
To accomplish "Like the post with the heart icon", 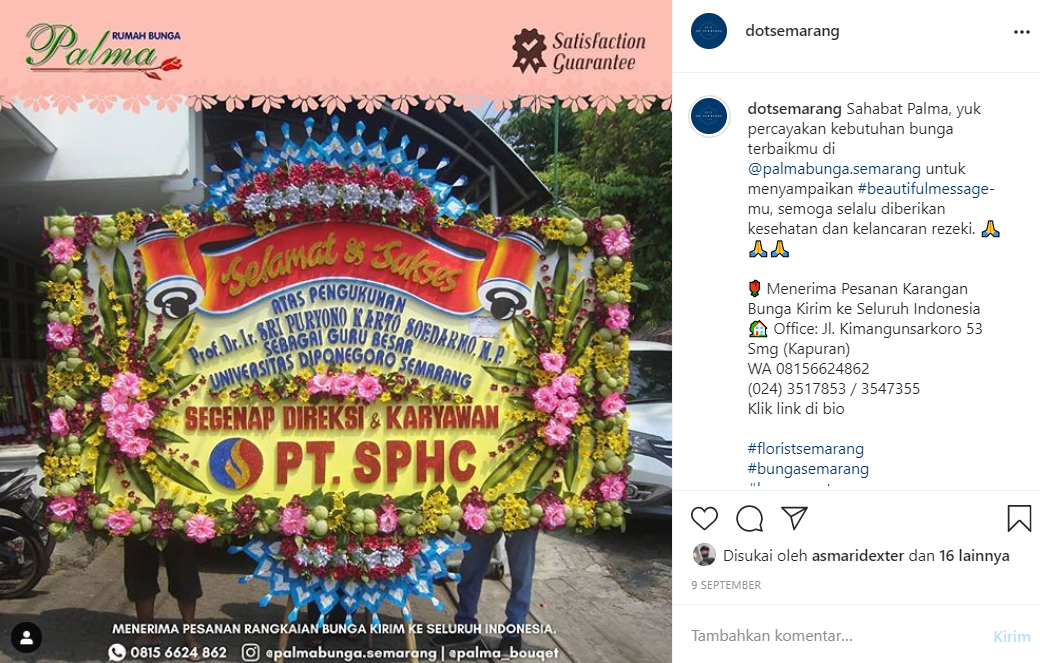I will point(704,518).
